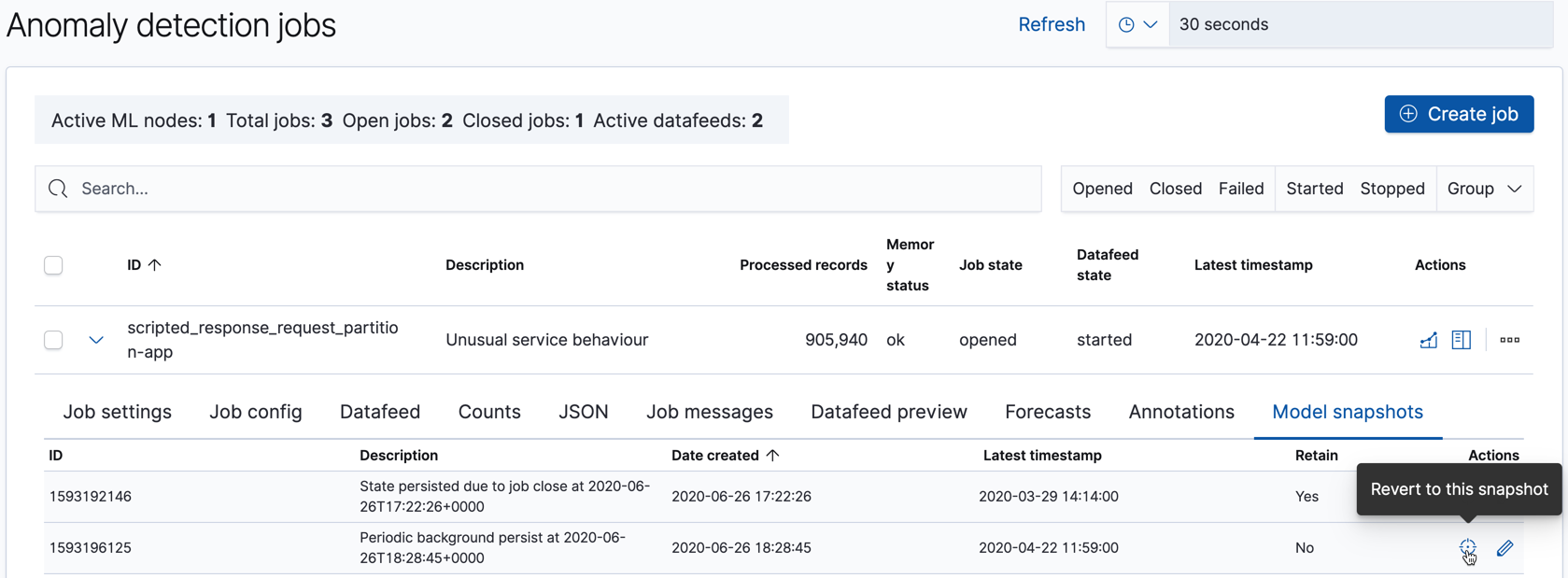
Task: Click the Refresh link
Action: pos(1052,25)
